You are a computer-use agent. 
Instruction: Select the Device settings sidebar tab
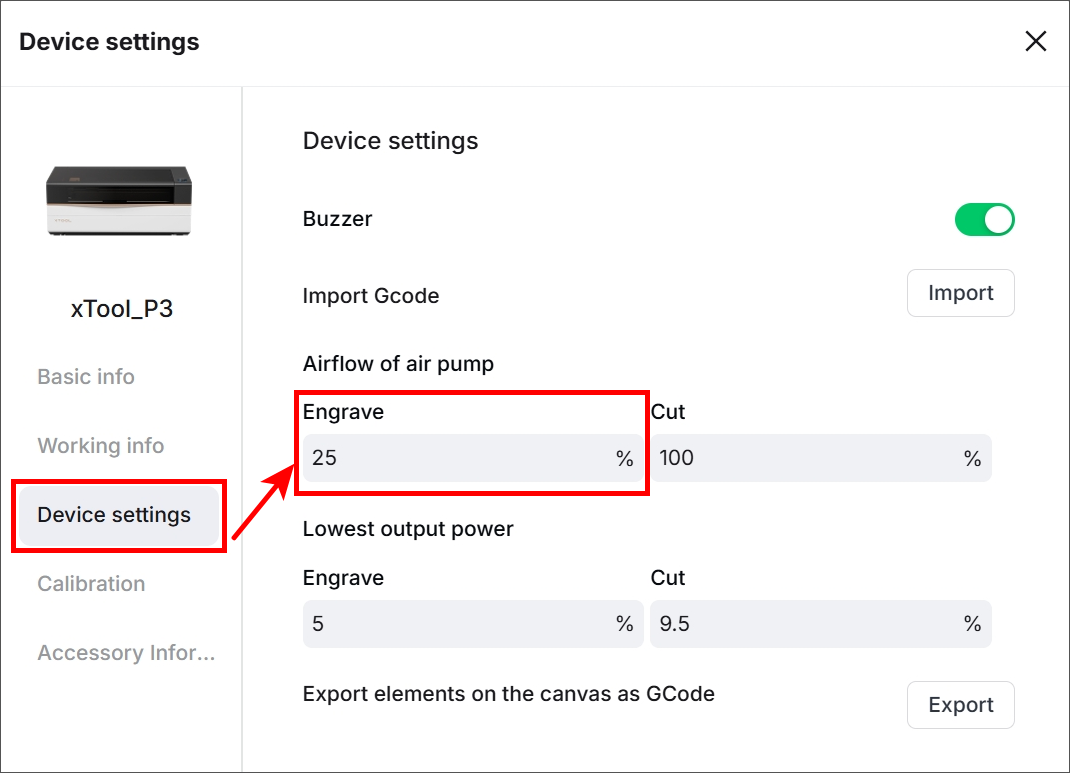pos(114,515)
